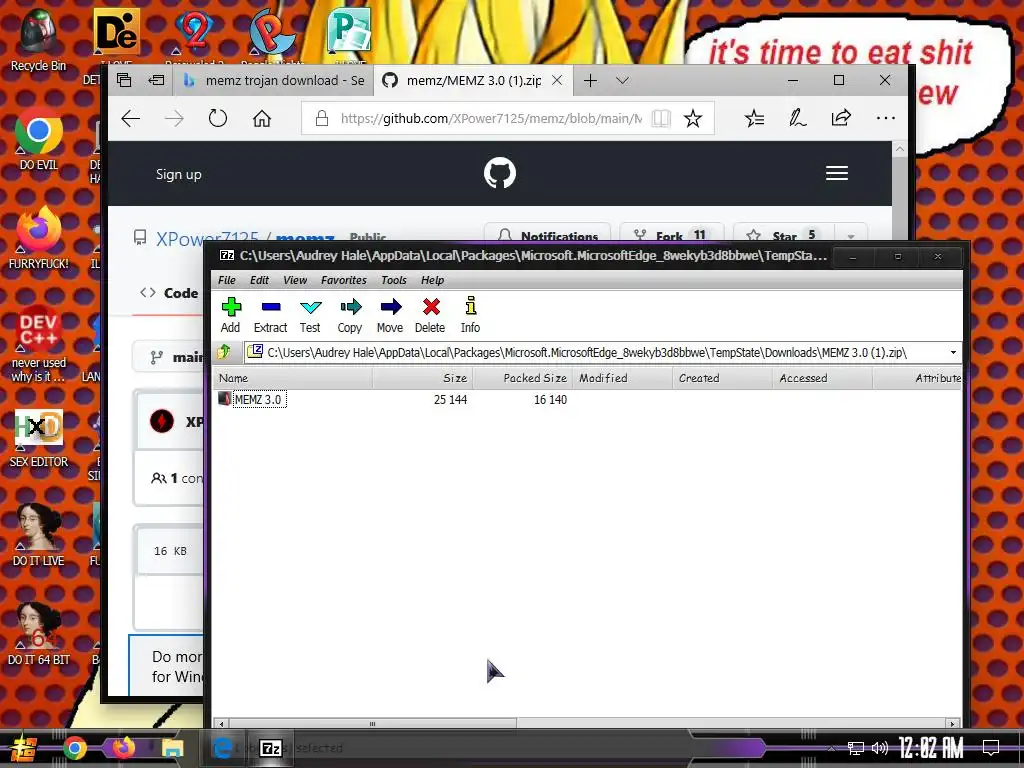
Task: Switch to memz trojan download tab in Edge
Action: [274, 80]
